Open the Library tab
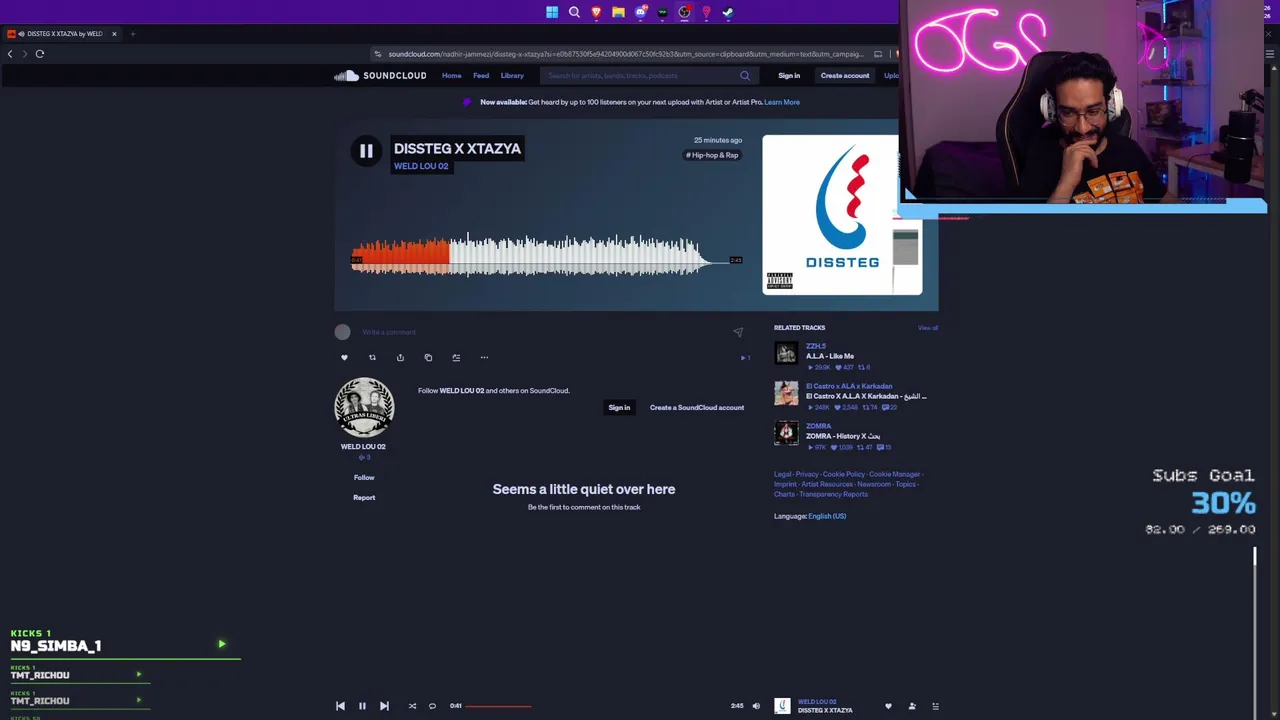The image size is (1280, 720). click(512, 76)
